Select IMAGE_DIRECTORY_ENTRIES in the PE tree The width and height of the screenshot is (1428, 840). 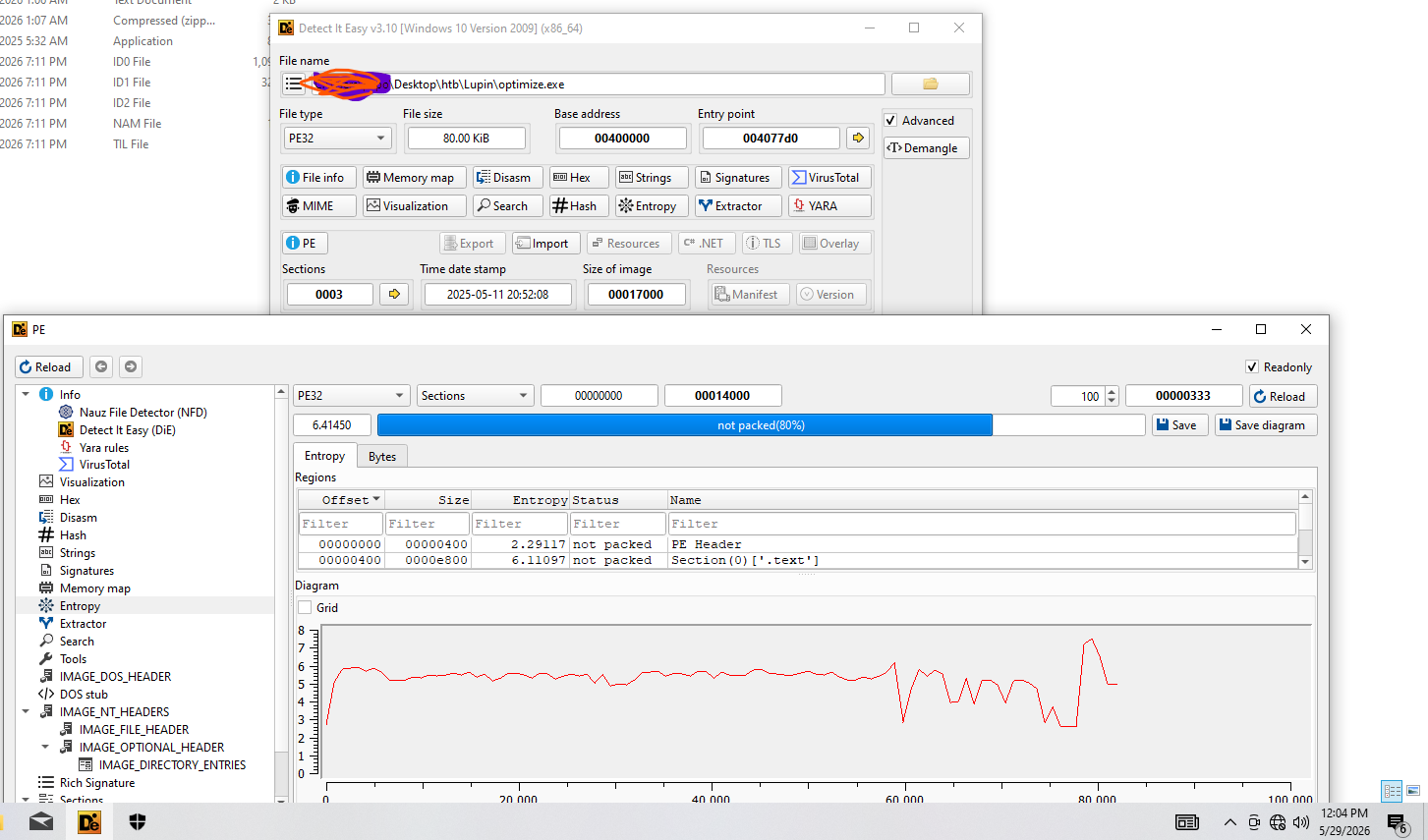(x=172, y=765)
